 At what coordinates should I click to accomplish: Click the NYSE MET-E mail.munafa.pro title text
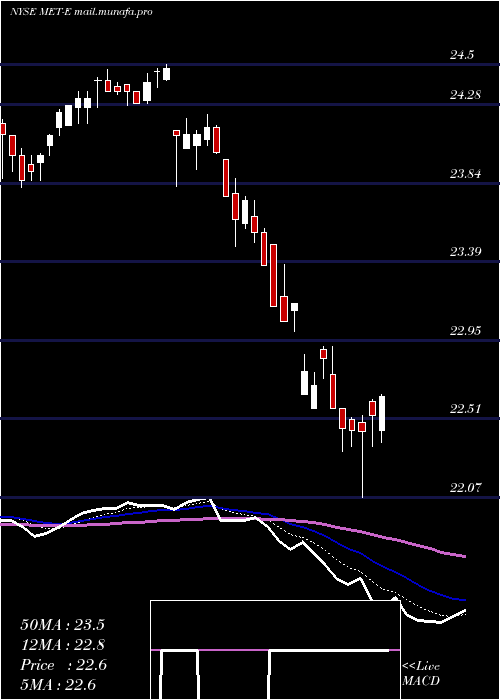point(81,12)
